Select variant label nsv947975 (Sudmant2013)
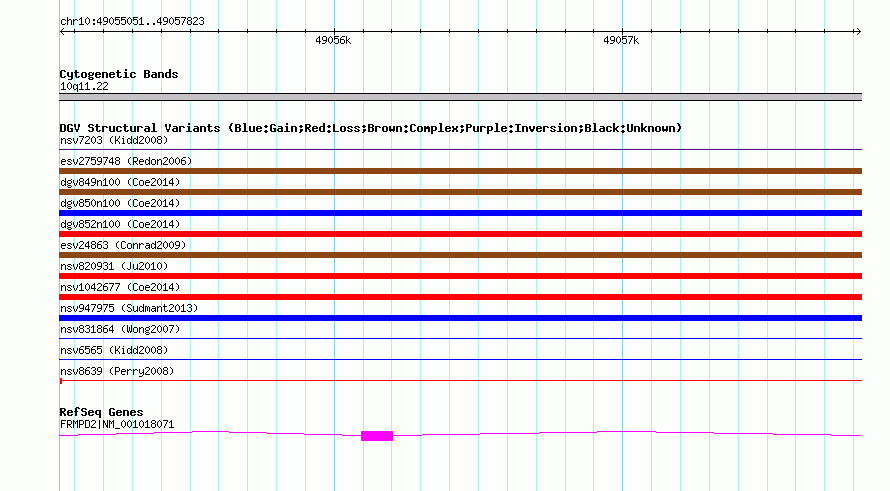This screenshot has height=491, width=890. 129,308
